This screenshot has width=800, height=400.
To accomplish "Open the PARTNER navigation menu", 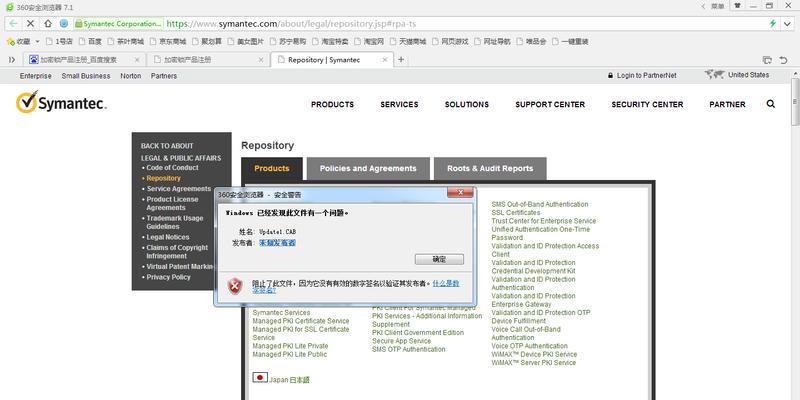I will (727, 104).
